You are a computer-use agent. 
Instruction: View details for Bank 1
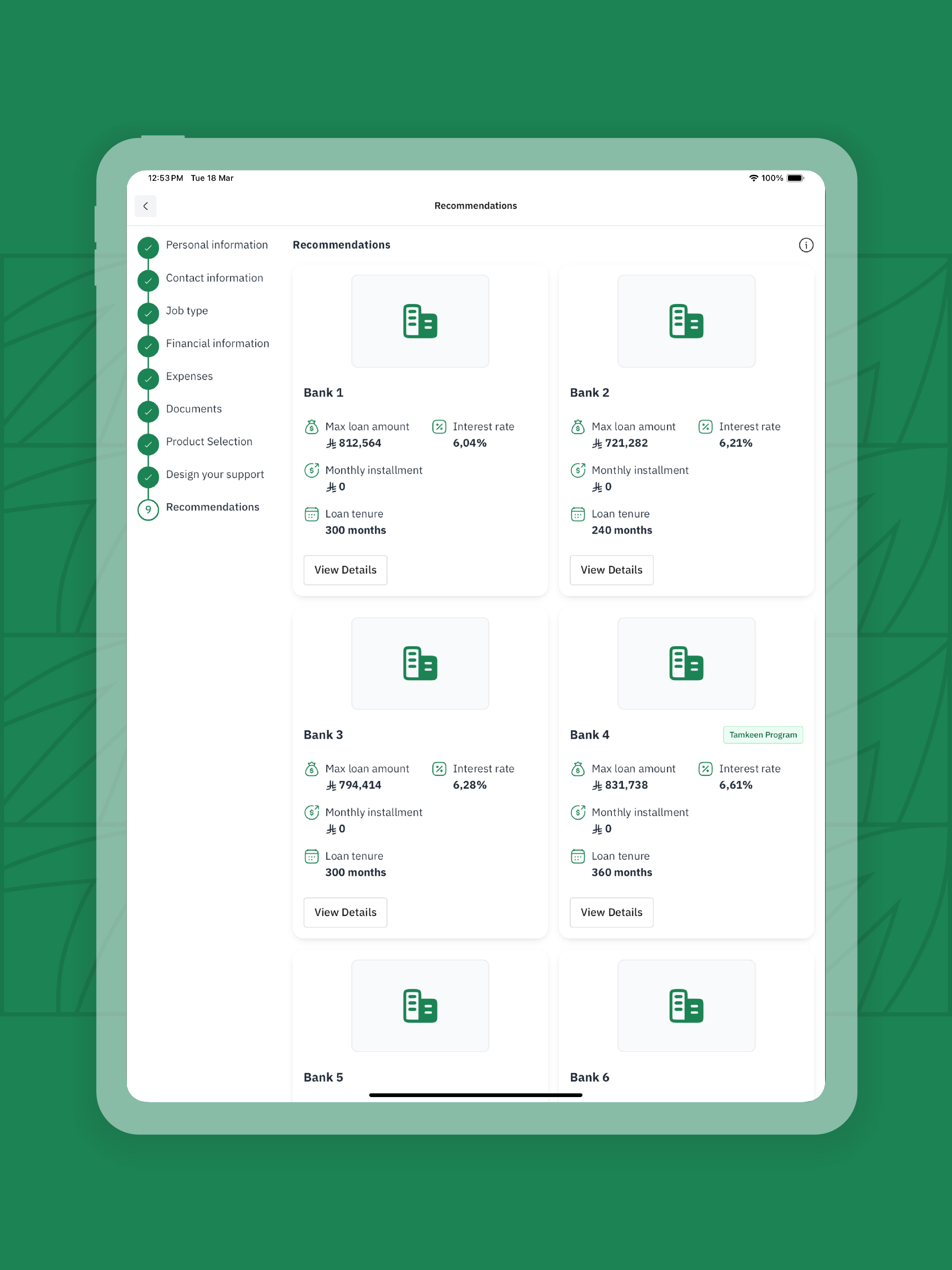345,570
